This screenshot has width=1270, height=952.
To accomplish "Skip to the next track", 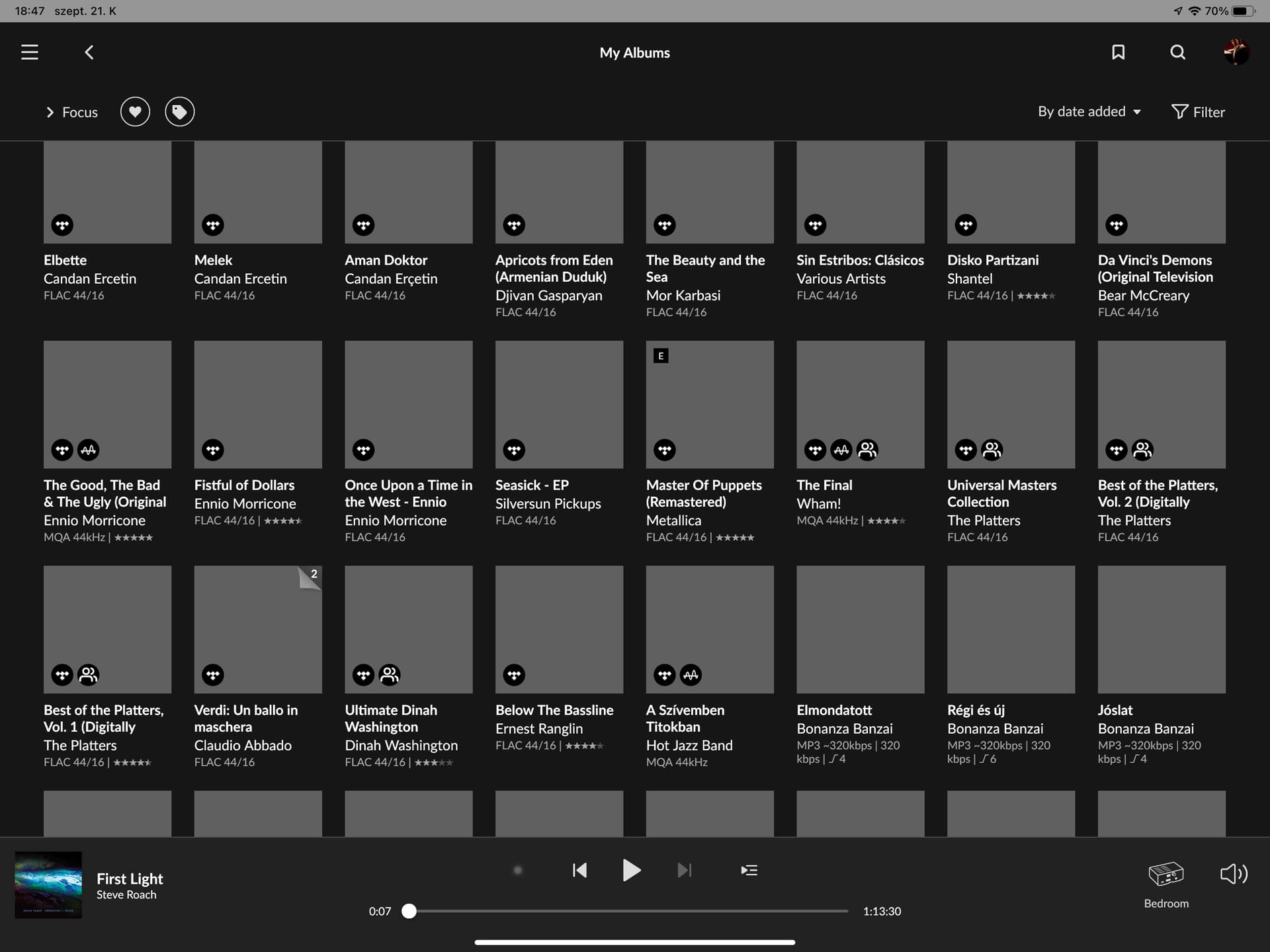I will tap(685, 870).
